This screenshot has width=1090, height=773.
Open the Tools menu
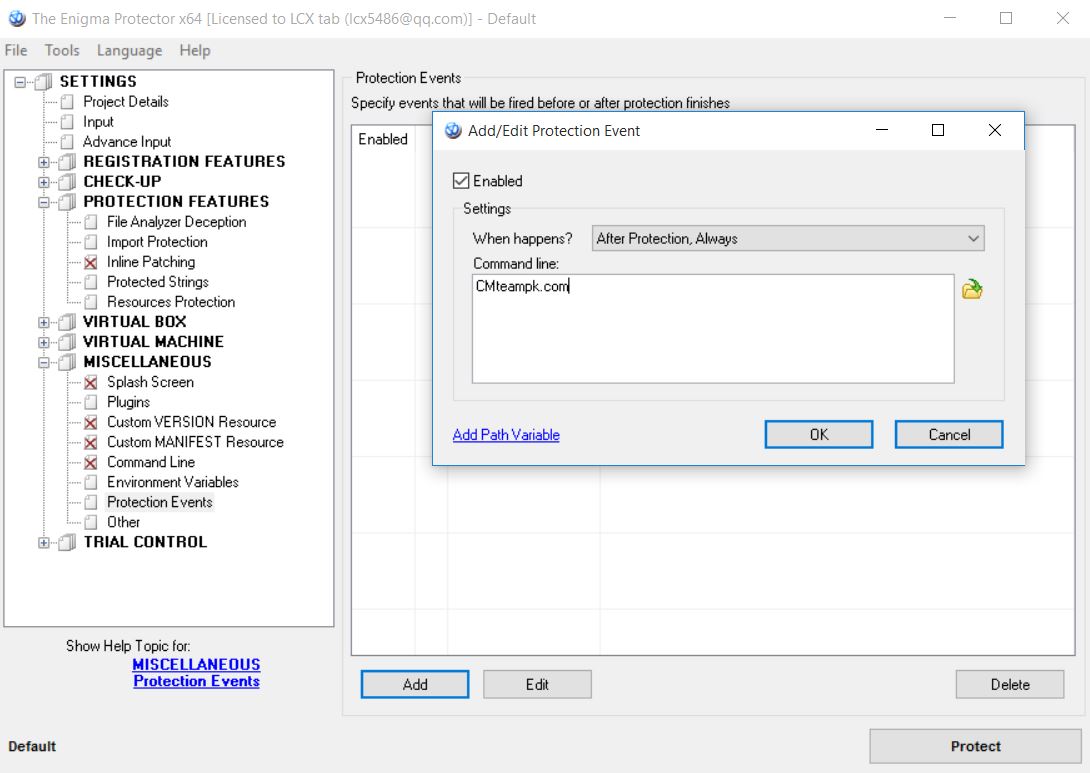pos(62,50)
